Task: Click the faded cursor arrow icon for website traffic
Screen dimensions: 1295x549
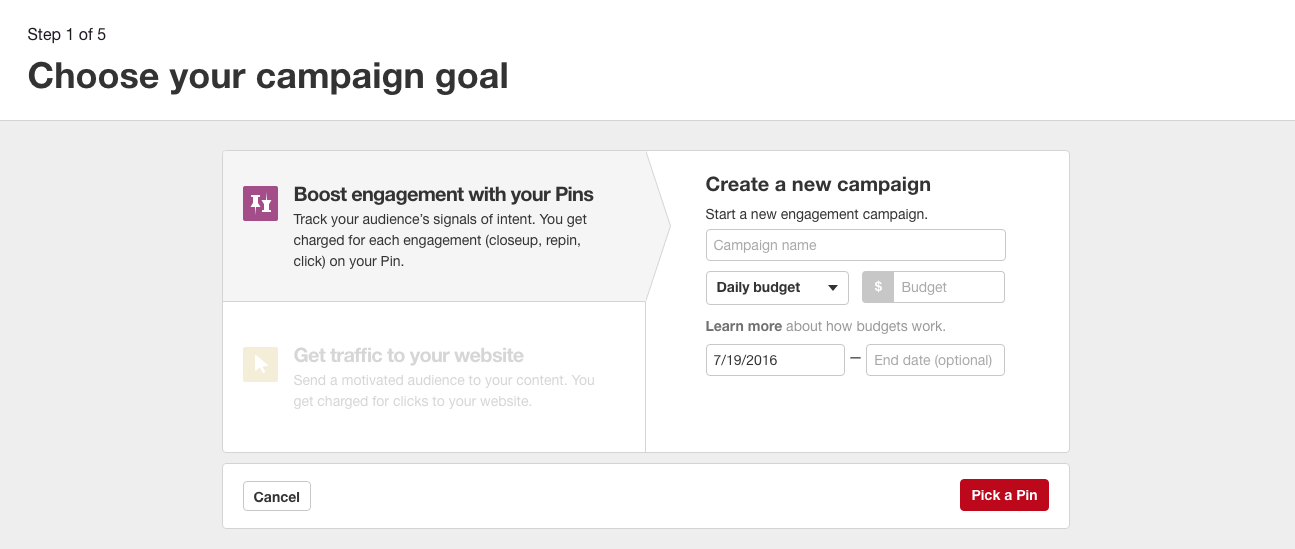Action: (x=260, y=364)
